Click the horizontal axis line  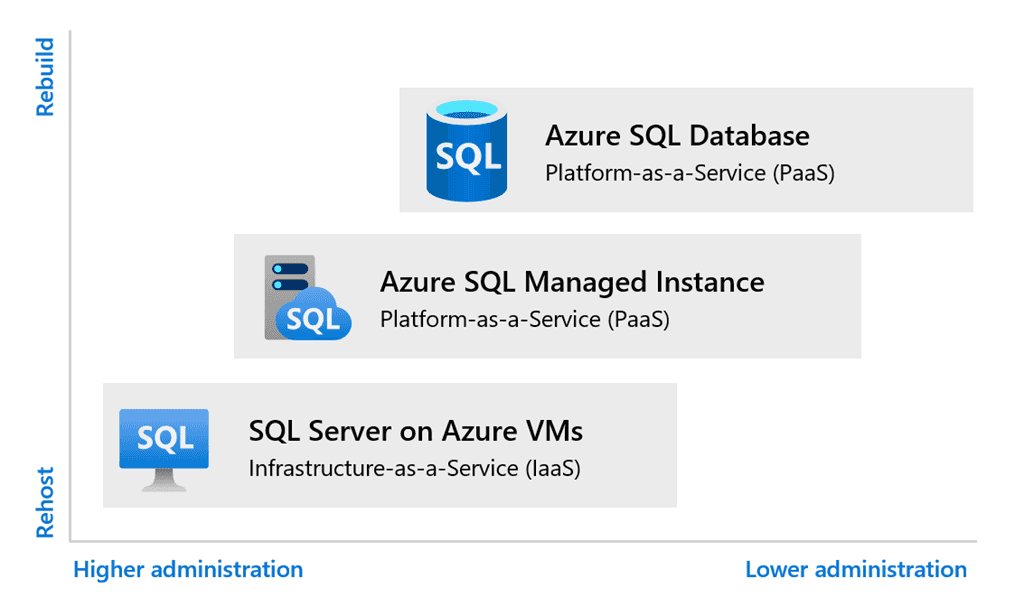(x=523, y=541)
